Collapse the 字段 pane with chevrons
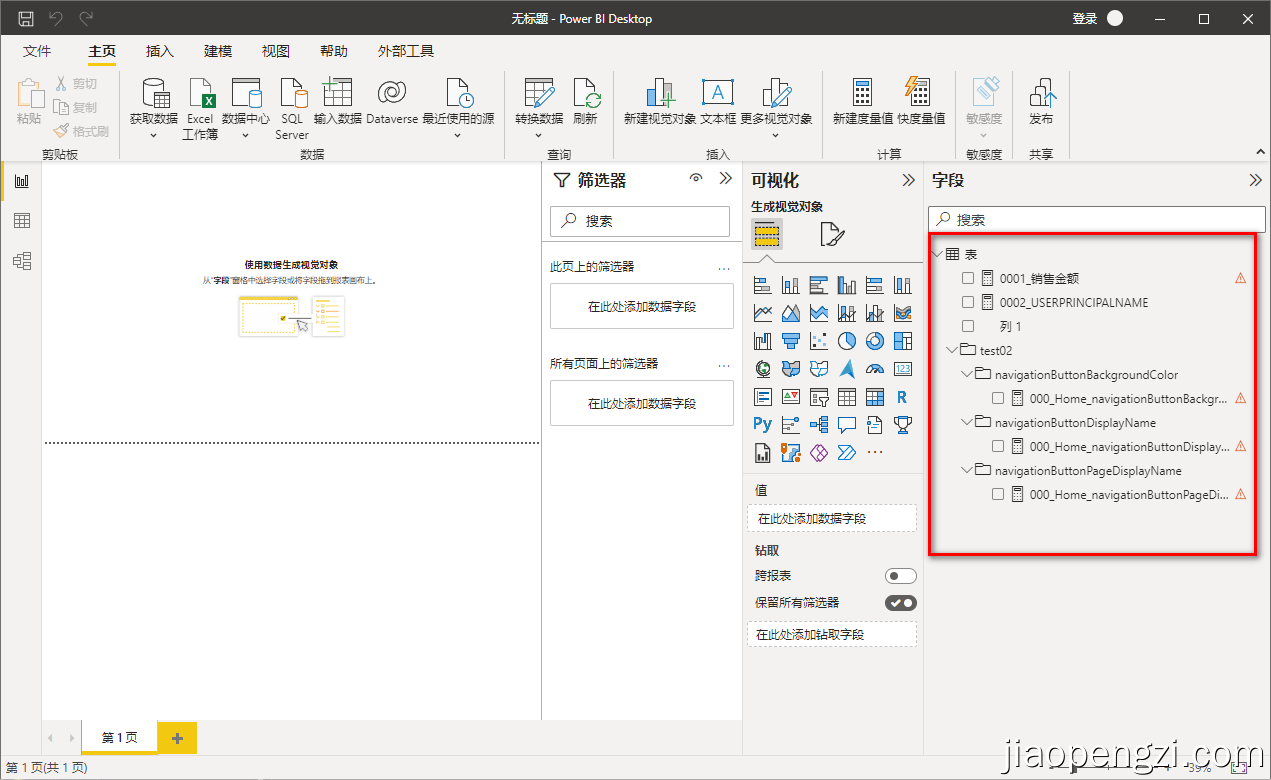The height and width of the screenshot is (780, 1271). click(x=1255, y=180)
